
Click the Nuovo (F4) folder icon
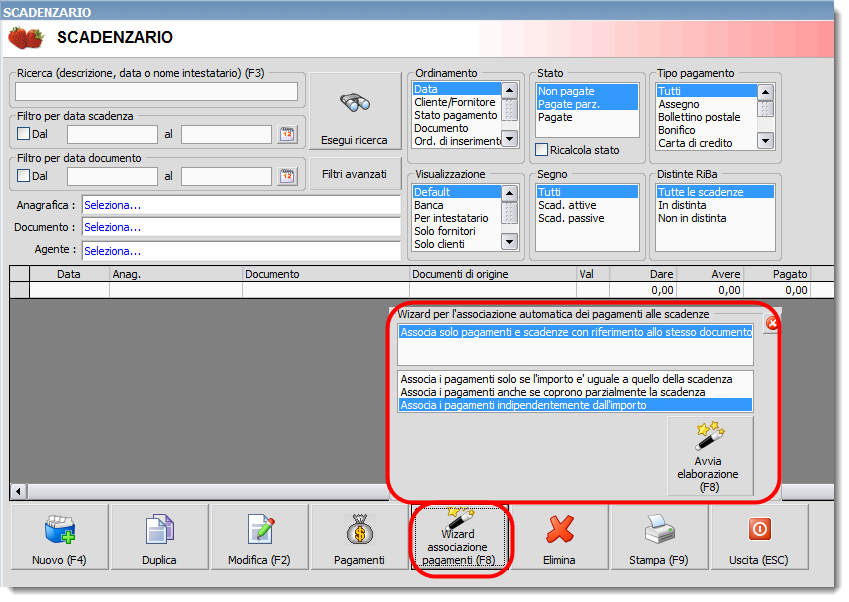point(60,529)
